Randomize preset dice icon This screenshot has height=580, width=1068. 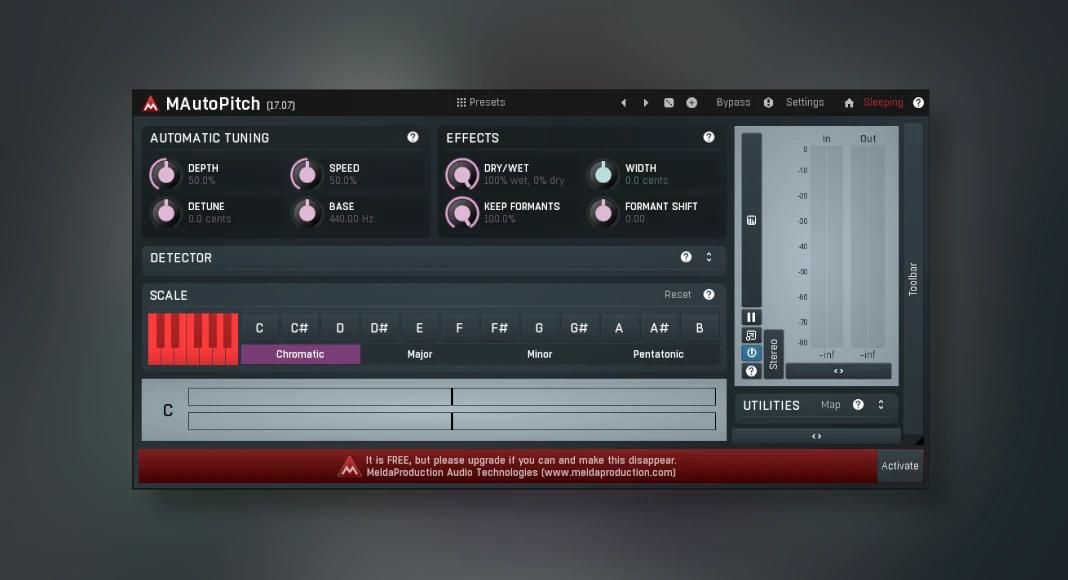(x=669, y=103)
